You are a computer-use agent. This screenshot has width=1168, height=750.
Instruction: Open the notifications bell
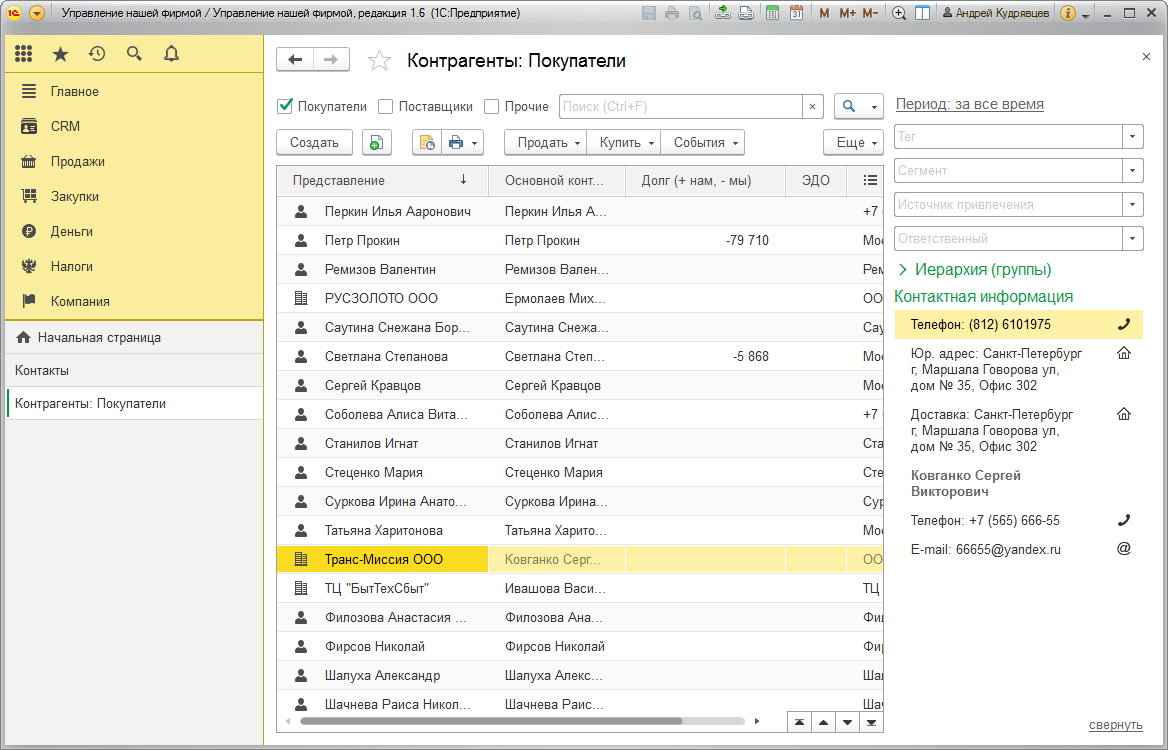pyautogui.click(x=171, y=54)
